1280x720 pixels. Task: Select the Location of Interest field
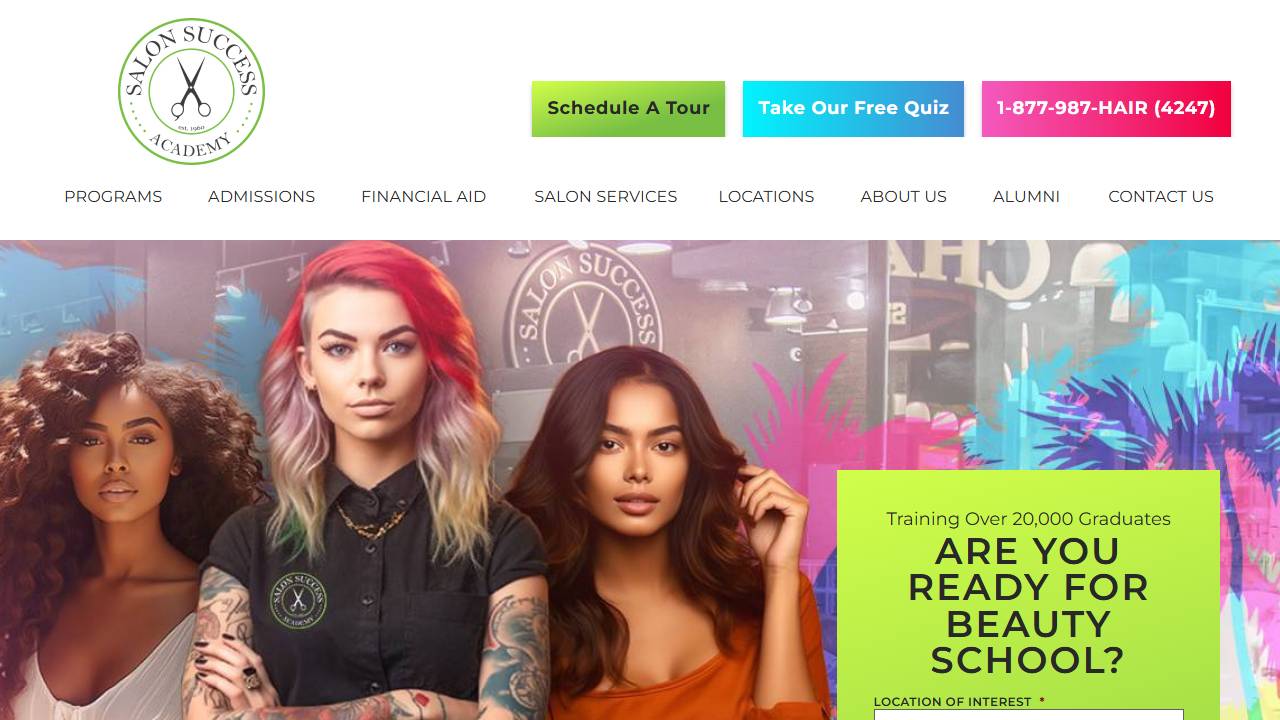click(1028, 715)
